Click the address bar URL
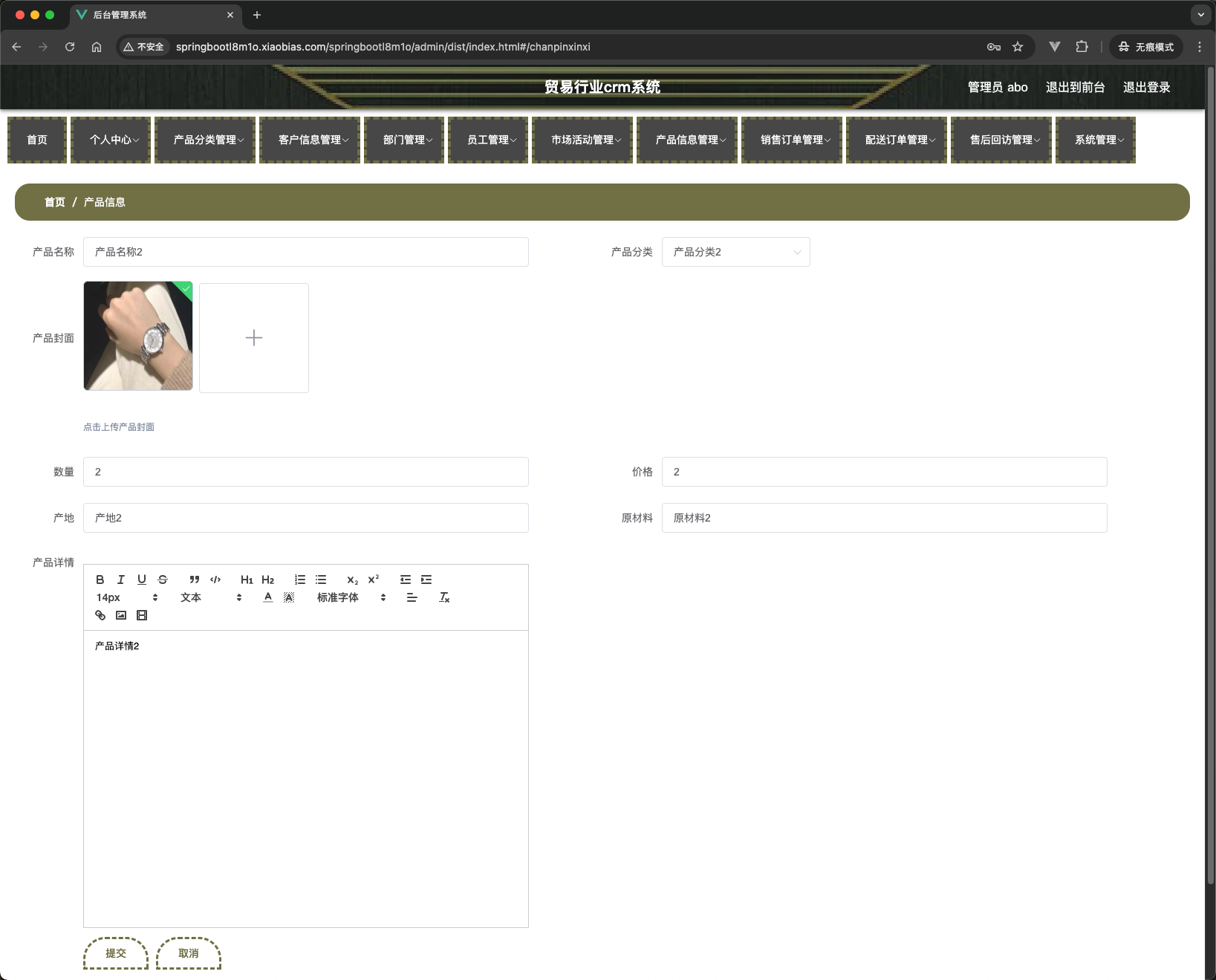The height and width of the screenshot is (980, 1216). pyautogui.click(x=383, y=47)
